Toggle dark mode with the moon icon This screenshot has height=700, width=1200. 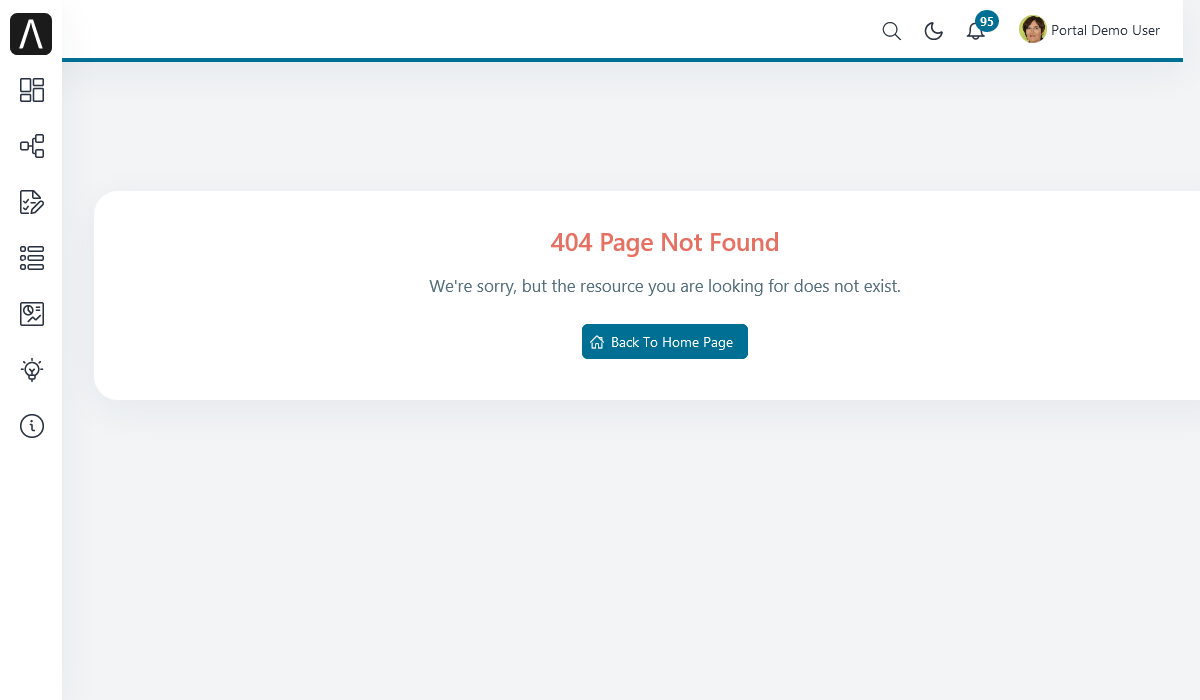pos(933,31)
